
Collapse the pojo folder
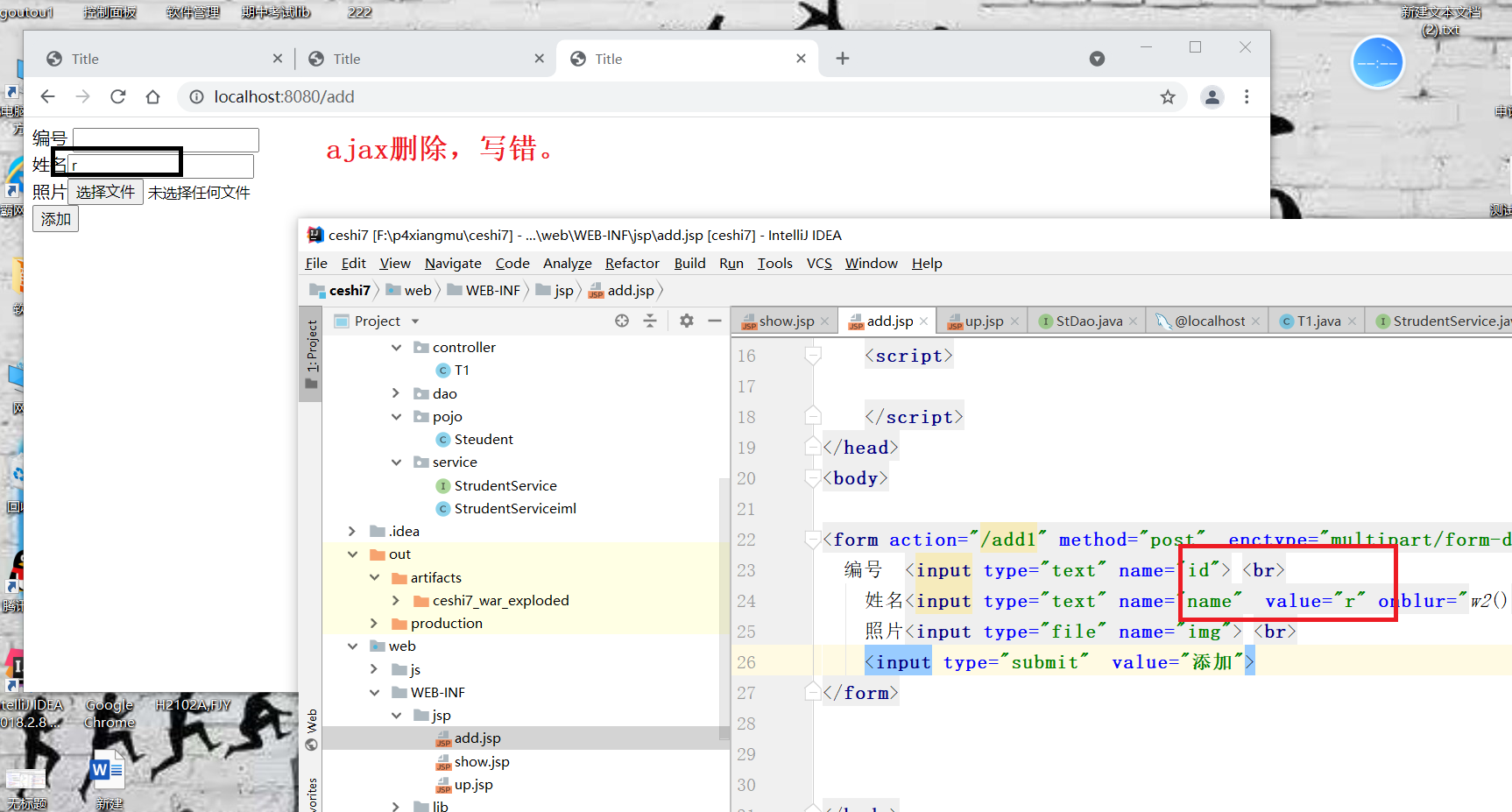tap(396, 417)
